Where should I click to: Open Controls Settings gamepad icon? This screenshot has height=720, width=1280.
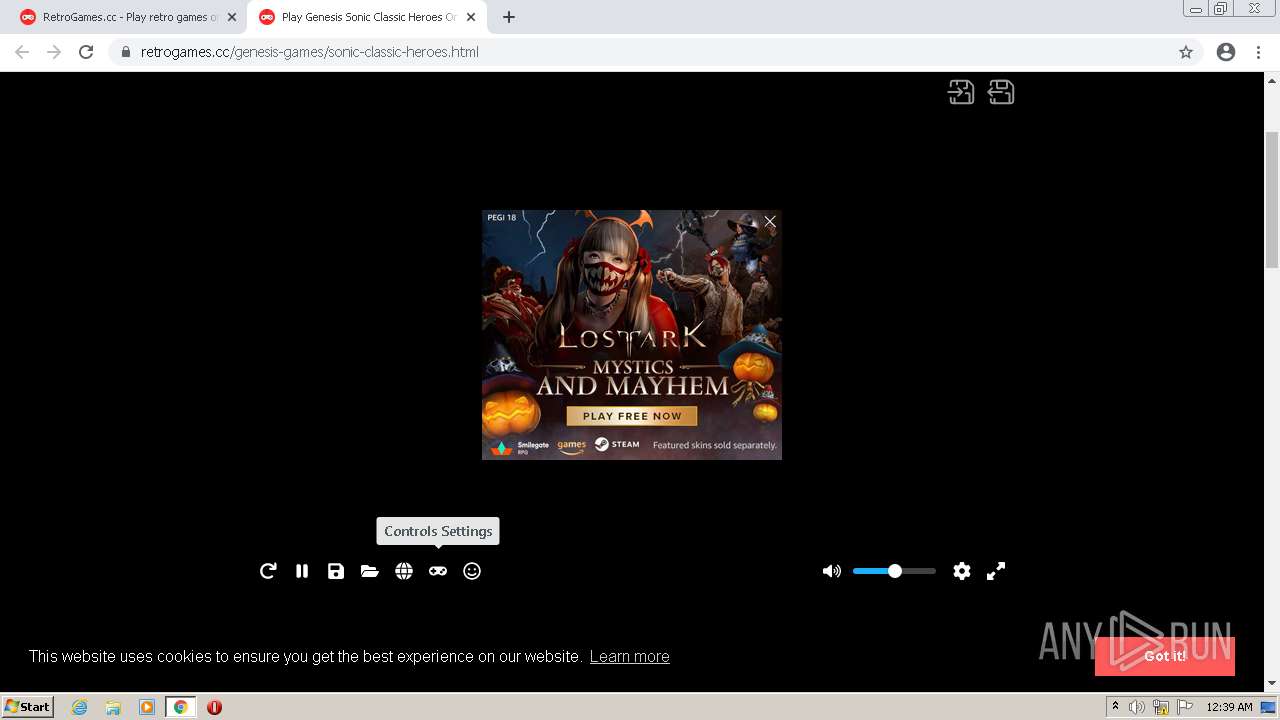pyautogui.click(x=438, y=571)
